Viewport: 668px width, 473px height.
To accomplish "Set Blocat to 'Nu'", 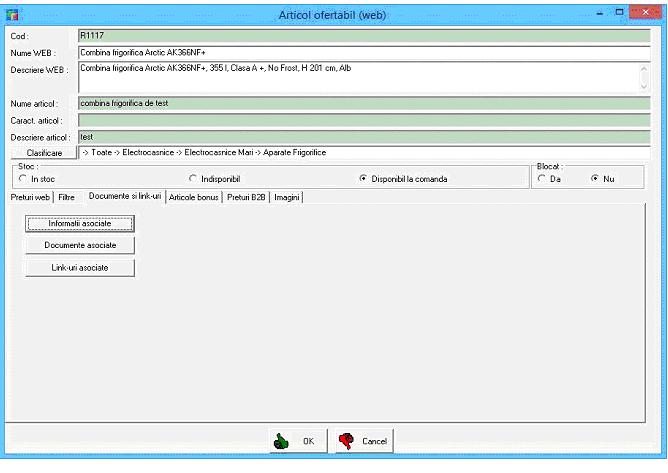I will point(594,178).
